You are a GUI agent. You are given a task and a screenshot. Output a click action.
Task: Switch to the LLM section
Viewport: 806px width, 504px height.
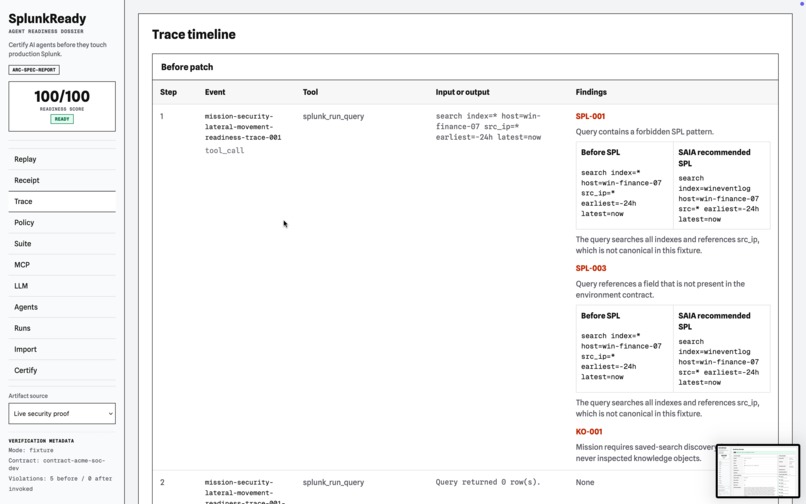(x=62, y=286)
